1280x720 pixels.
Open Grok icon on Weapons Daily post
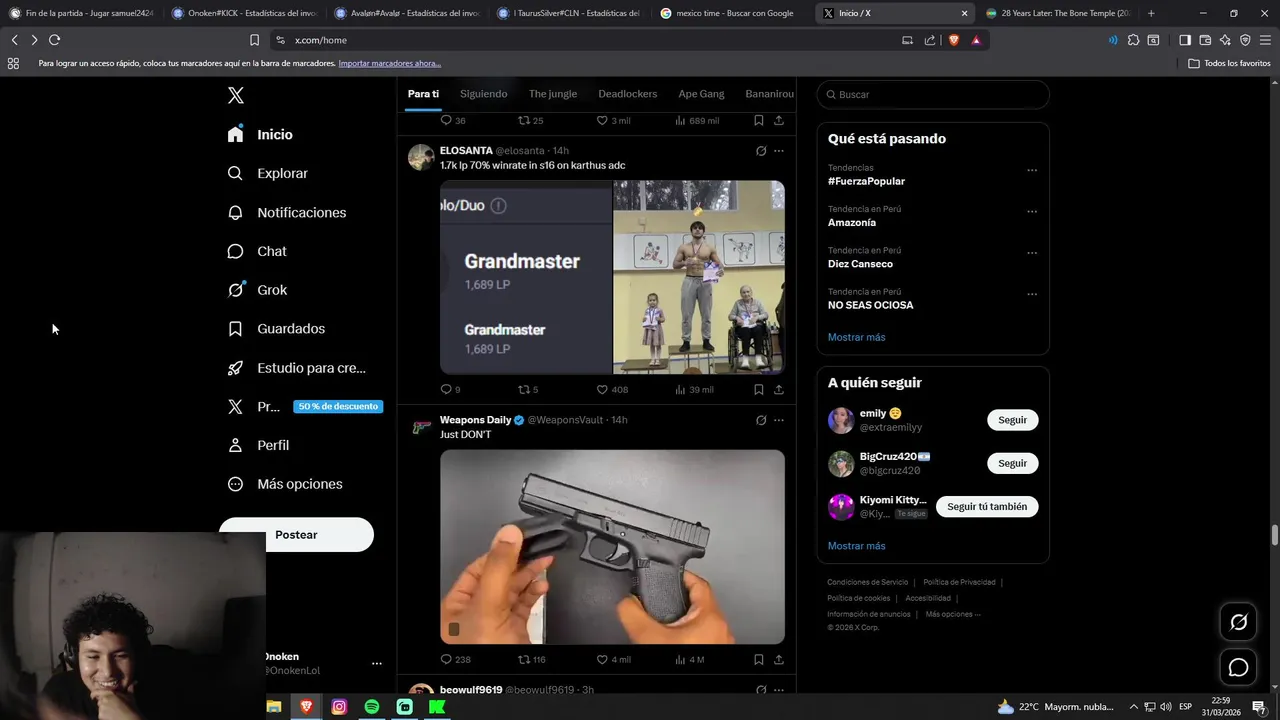pyautogui.click(x=761, y=420)
